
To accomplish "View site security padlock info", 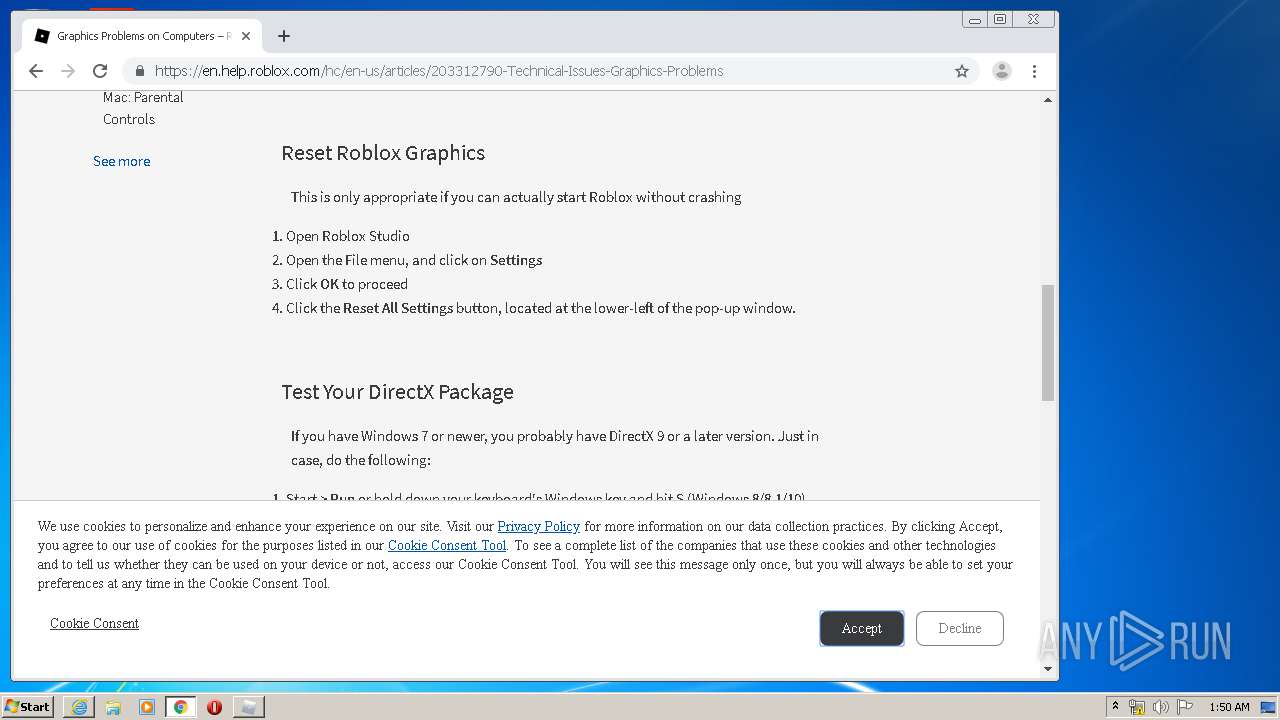I will click(139, 71).
